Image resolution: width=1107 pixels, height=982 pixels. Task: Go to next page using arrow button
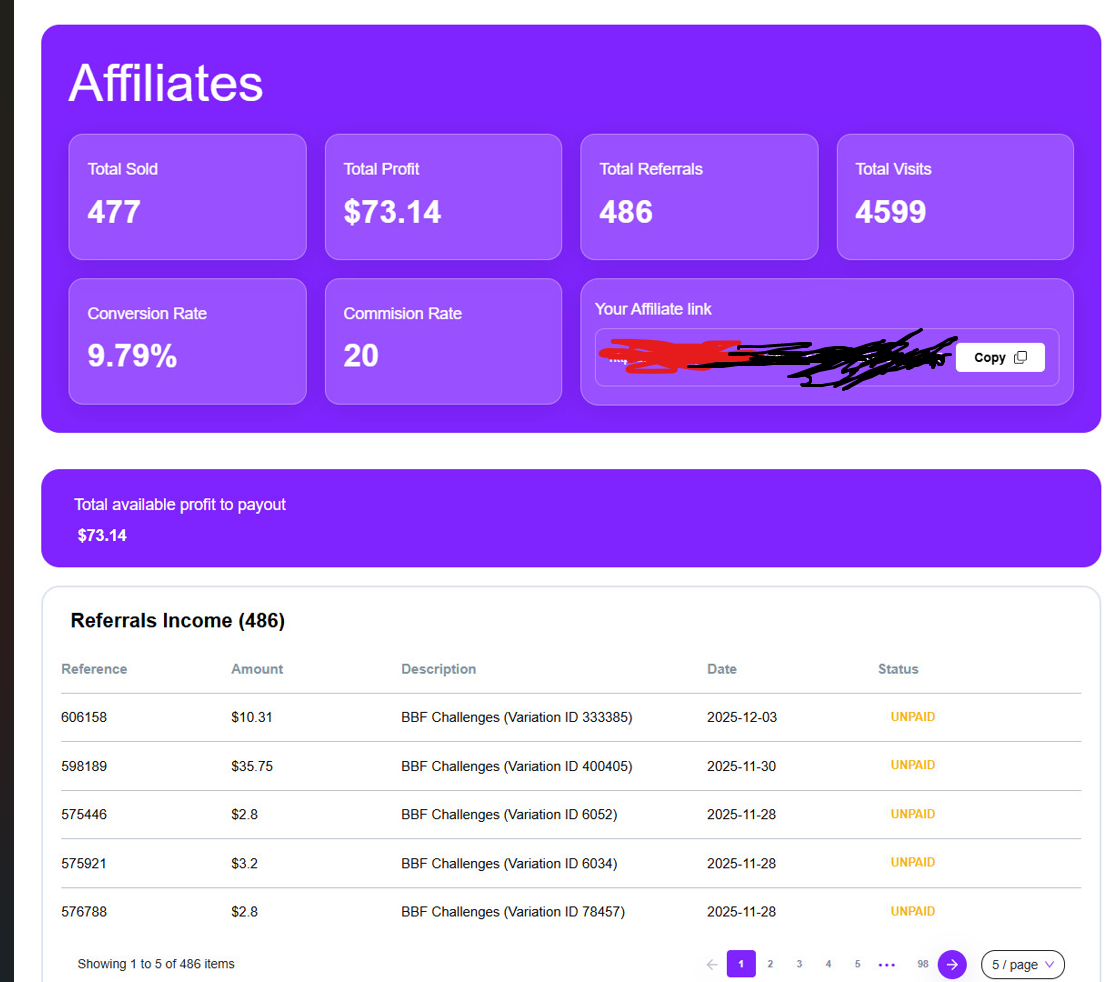click(x=952, y=964)
